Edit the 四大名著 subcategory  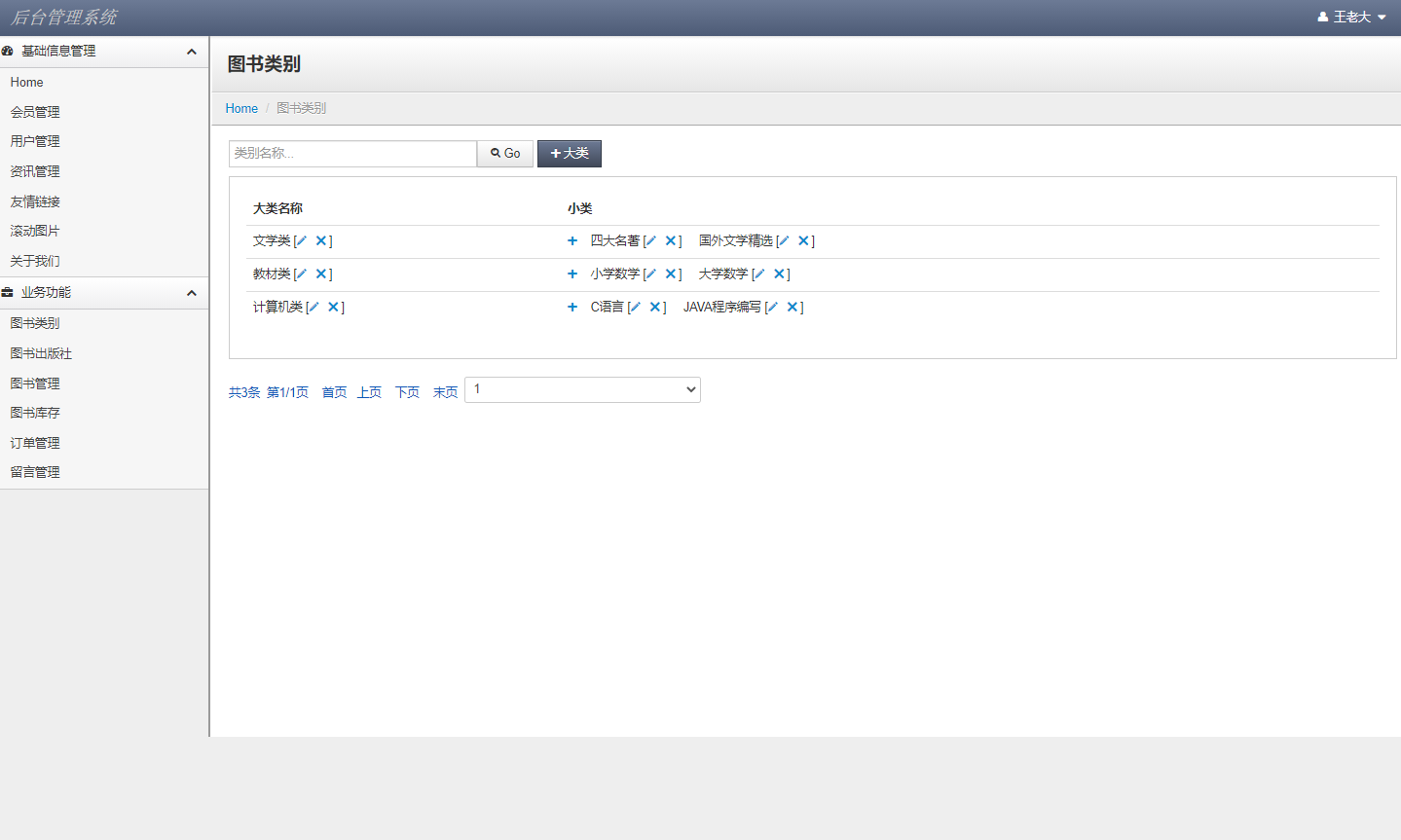pos(650,240)
